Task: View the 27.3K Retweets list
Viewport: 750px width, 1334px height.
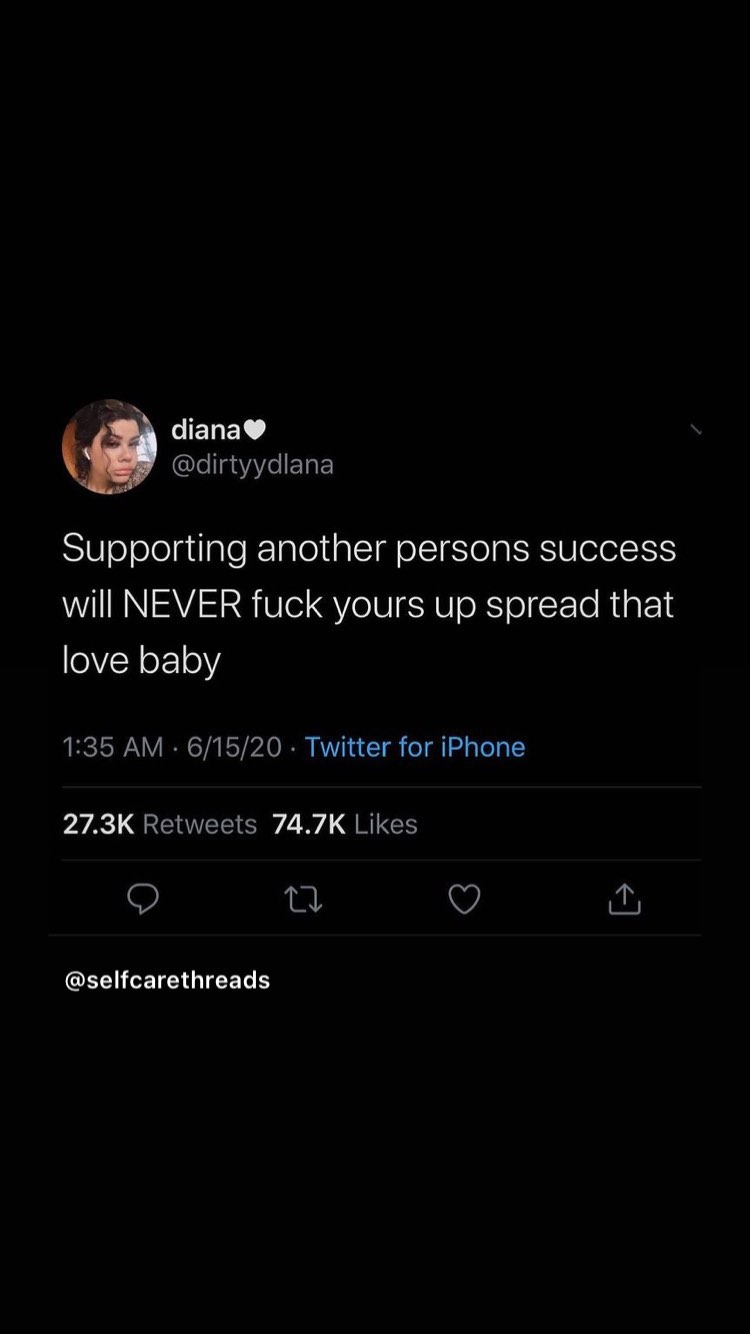Action: click(x=160, y=824)
